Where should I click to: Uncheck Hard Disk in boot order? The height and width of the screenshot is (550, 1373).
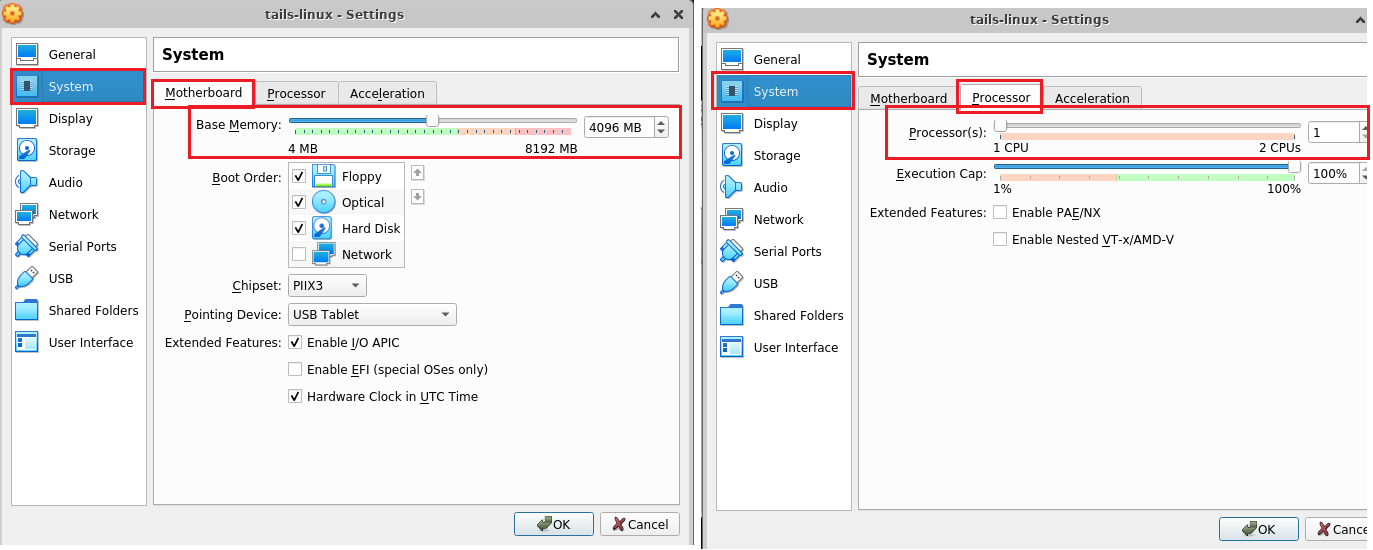(299, 228)
